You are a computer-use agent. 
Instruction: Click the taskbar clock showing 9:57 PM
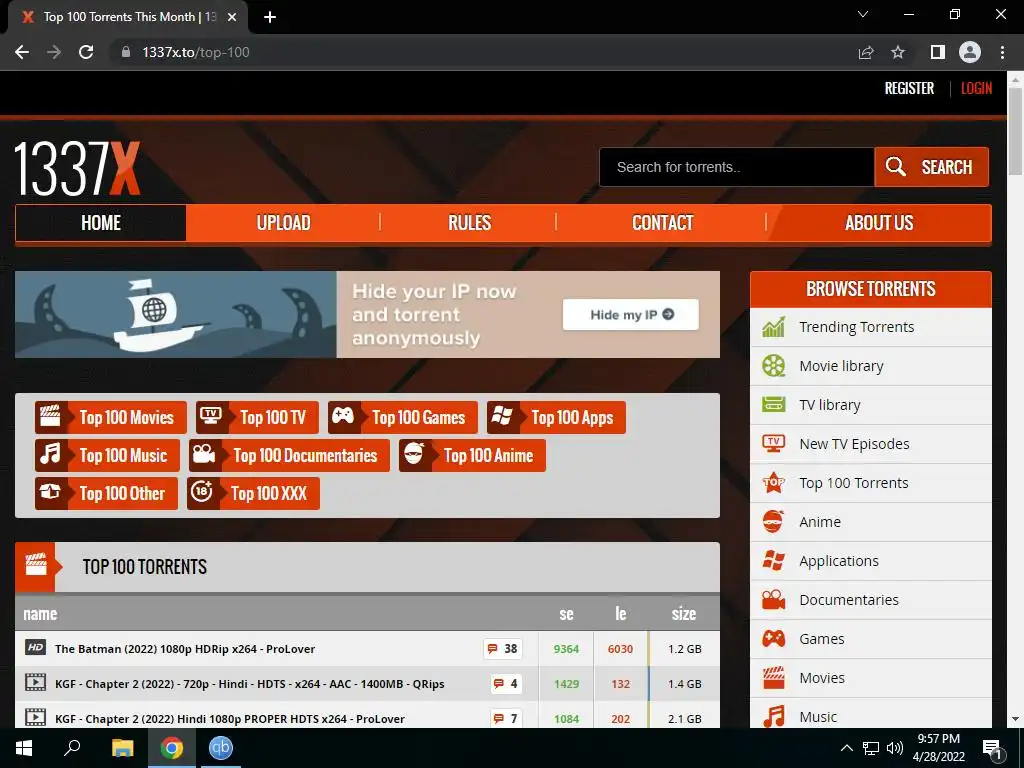tap(938, 748)
